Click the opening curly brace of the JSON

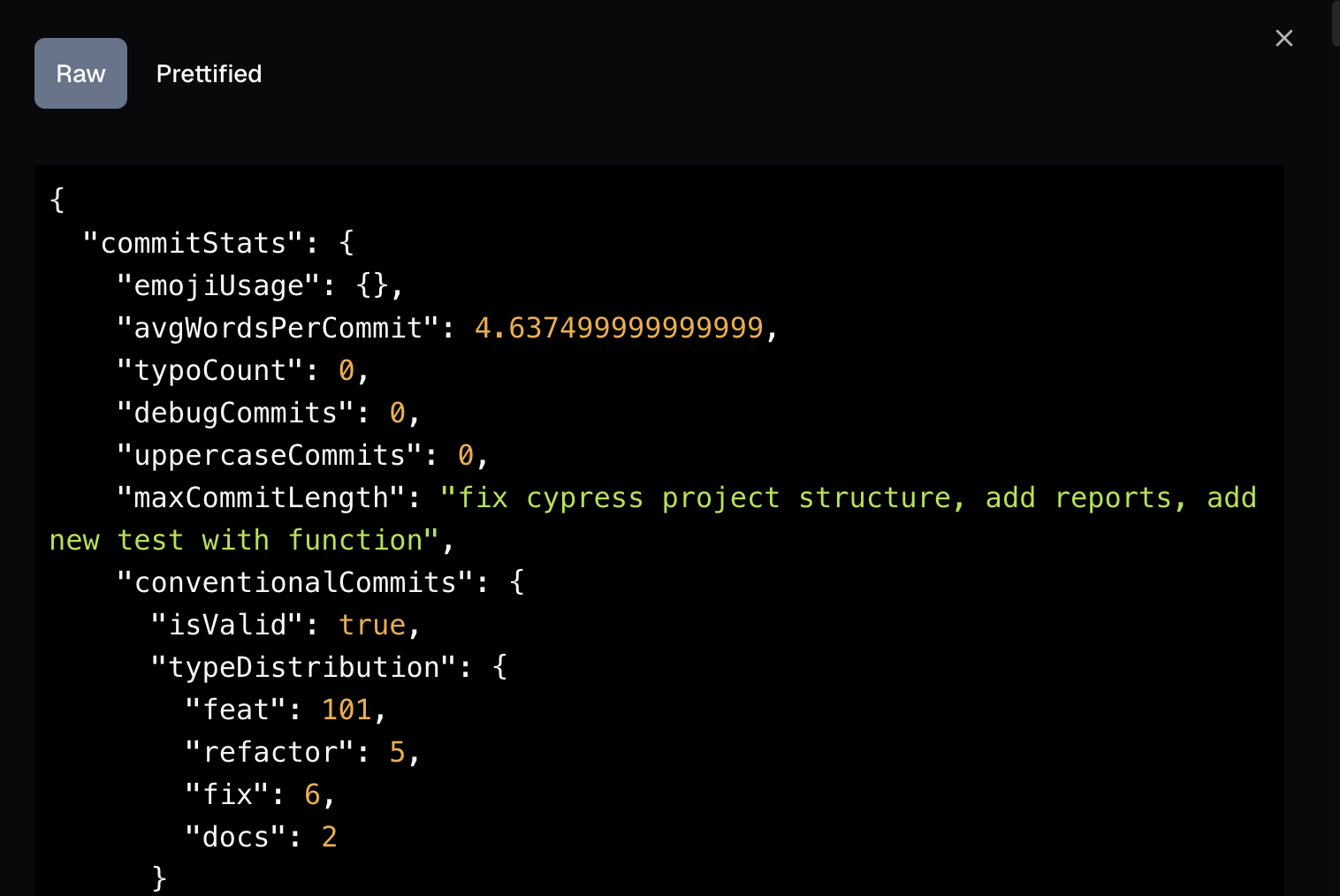(x=56, y=200)
